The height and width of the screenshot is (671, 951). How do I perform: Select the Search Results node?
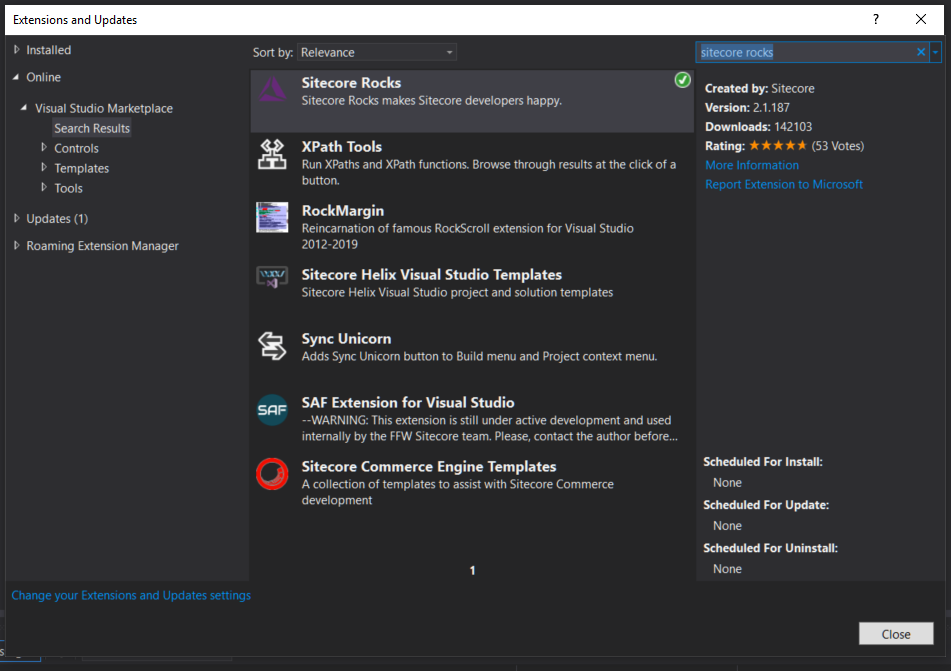tap(92, 128)
